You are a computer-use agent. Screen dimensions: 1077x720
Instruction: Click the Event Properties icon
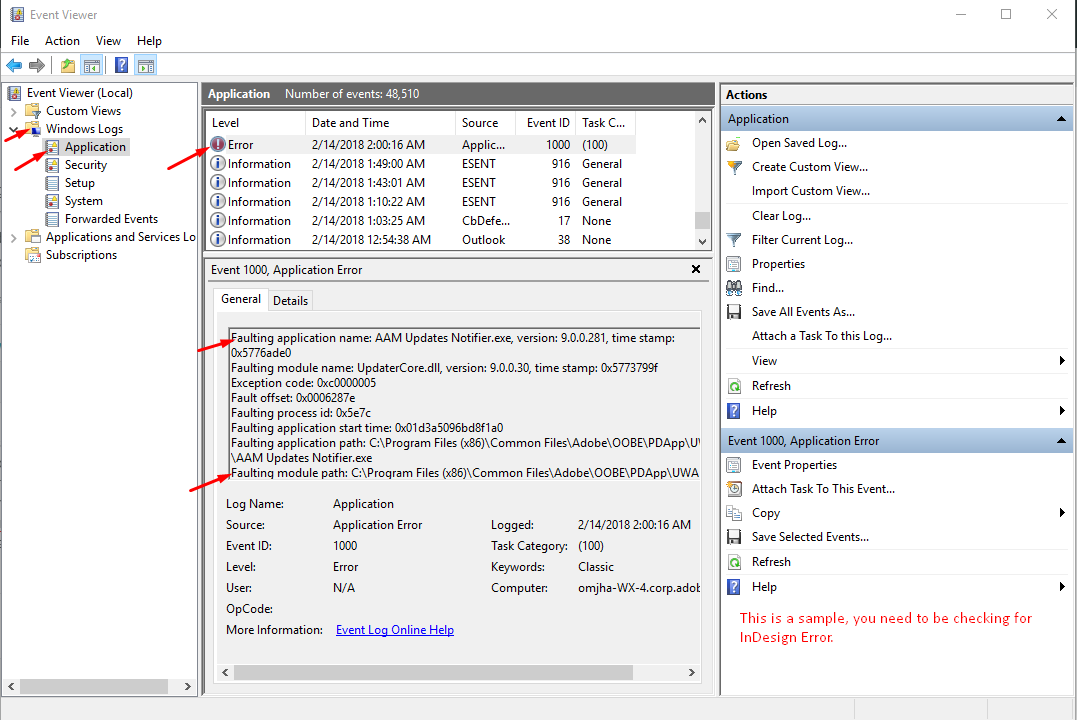click(733, 464)
